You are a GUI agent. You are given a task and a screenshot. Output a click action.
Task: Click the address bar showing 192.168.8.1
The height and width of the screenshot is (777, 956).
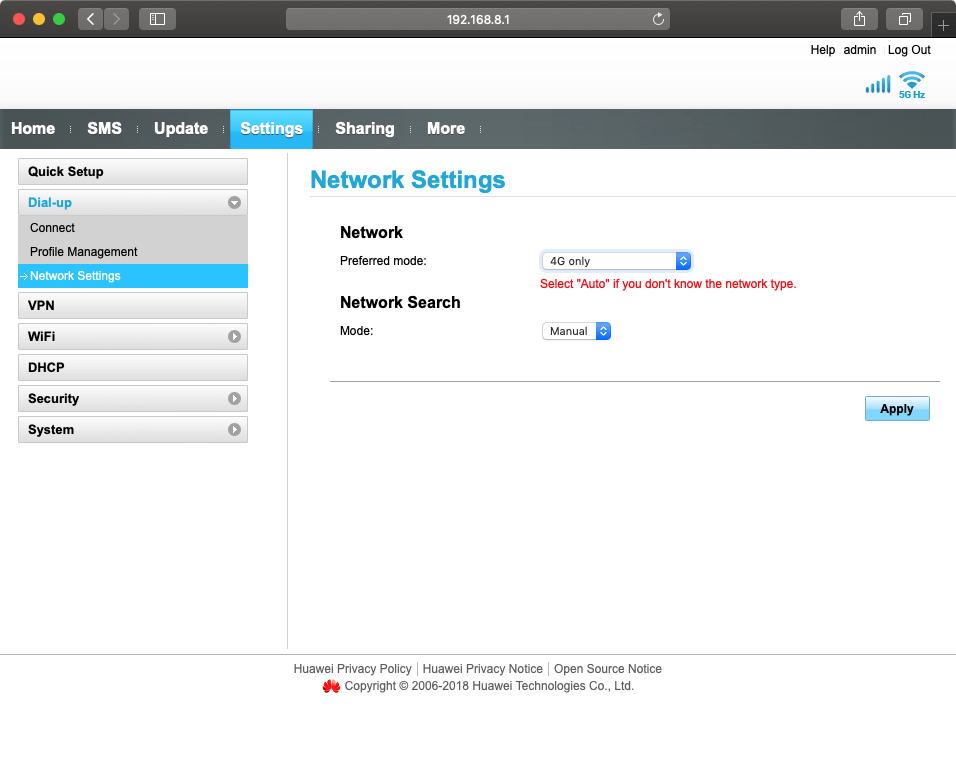pos(478,19)
